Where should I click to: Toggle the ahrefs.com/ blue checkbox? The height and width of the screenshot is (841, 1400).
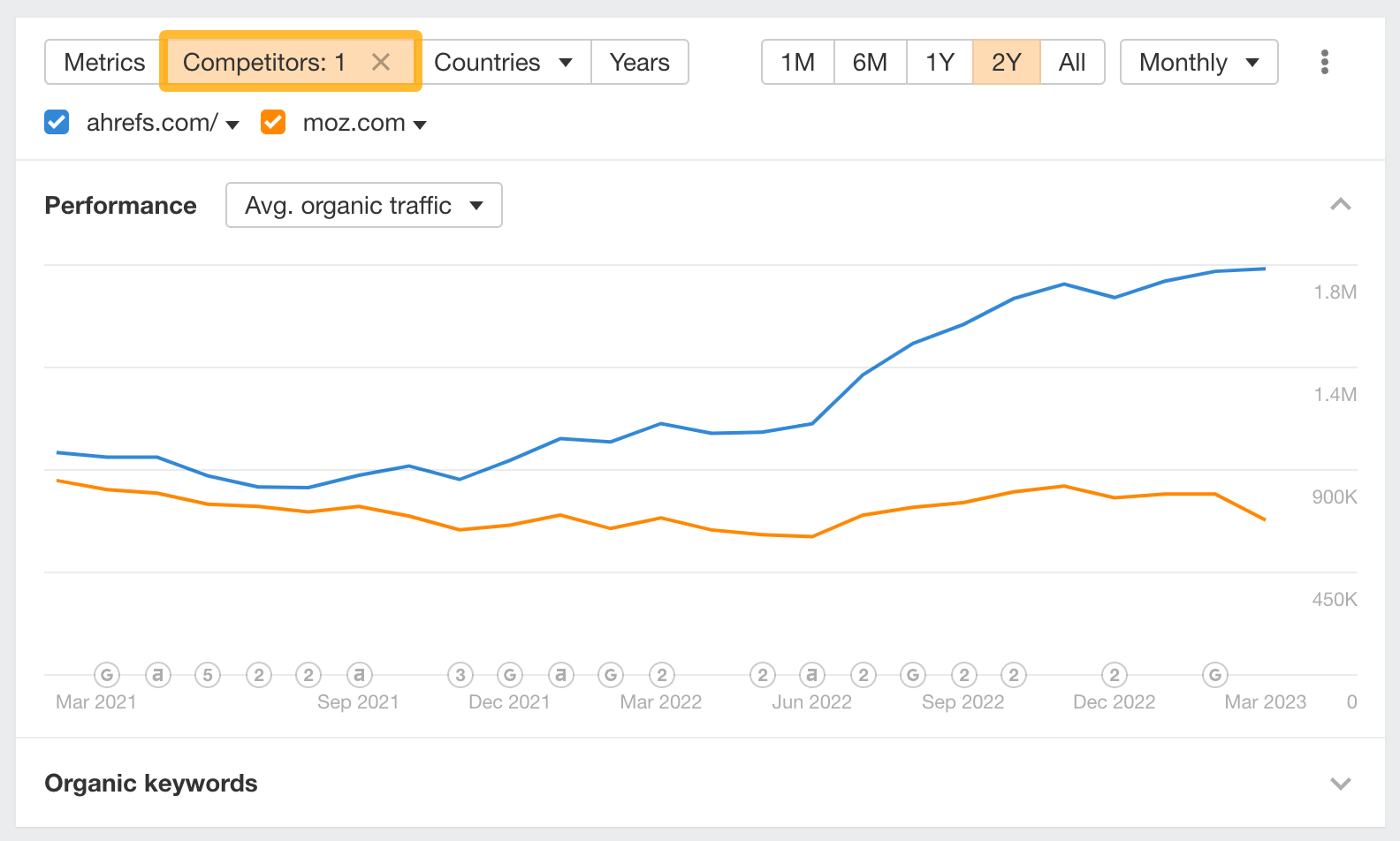pyautogui.click(x=57, y=122)
